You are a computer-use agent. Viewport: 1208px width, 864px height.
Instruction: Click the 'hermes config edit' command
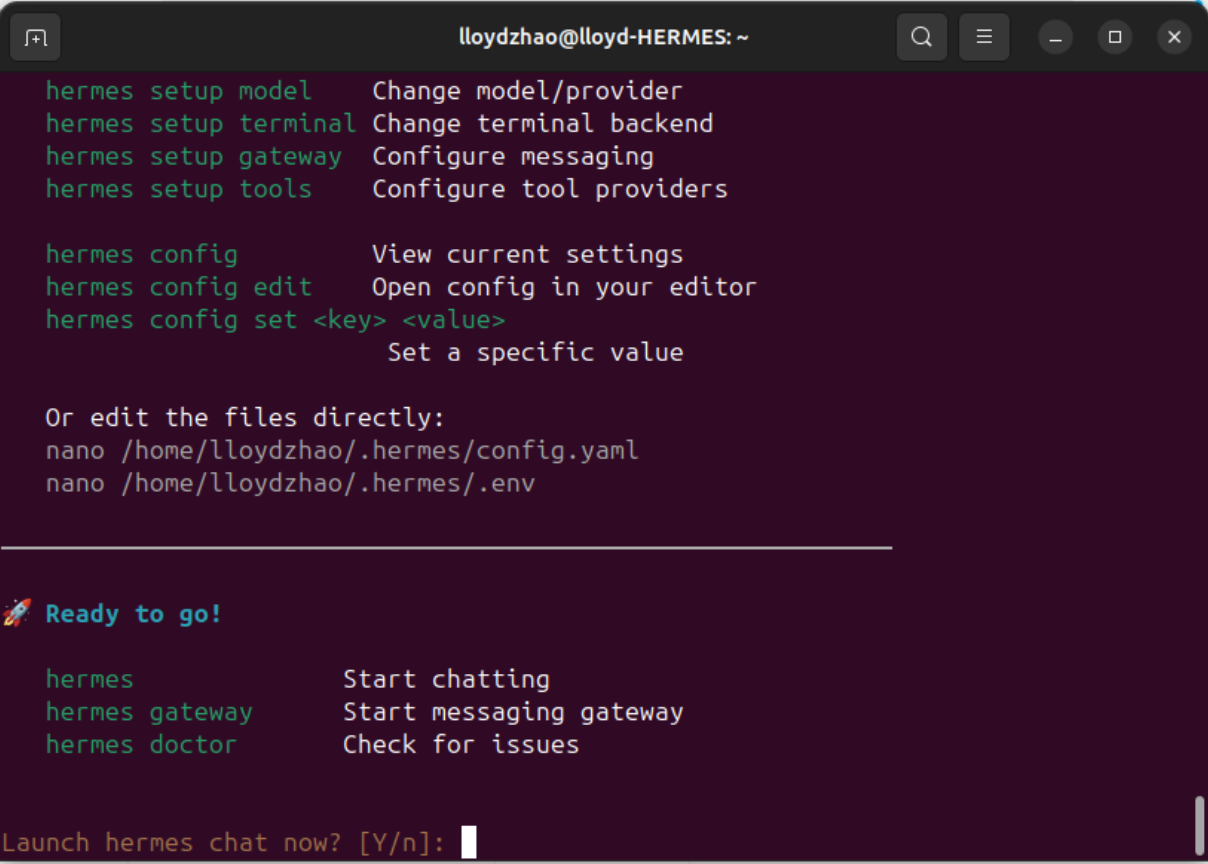tap(178, 287)
